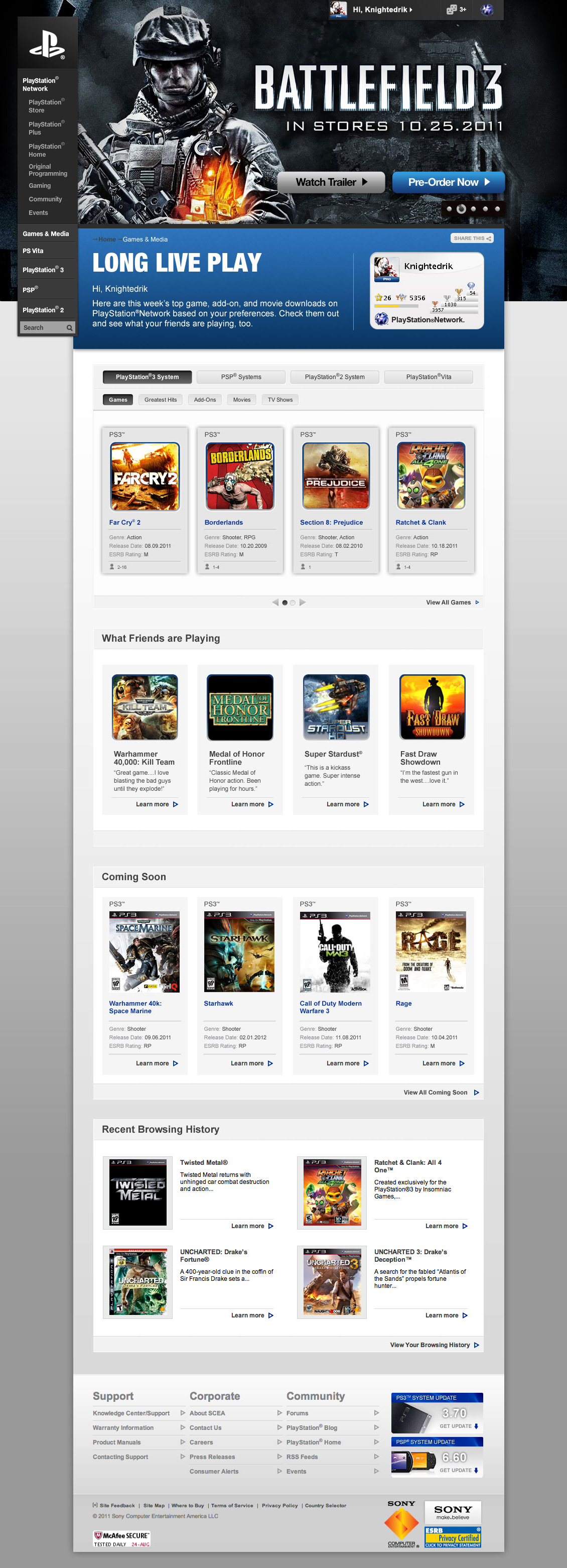
Task: Expand PSP sidebar section
Action: click(x=31, y=290)
